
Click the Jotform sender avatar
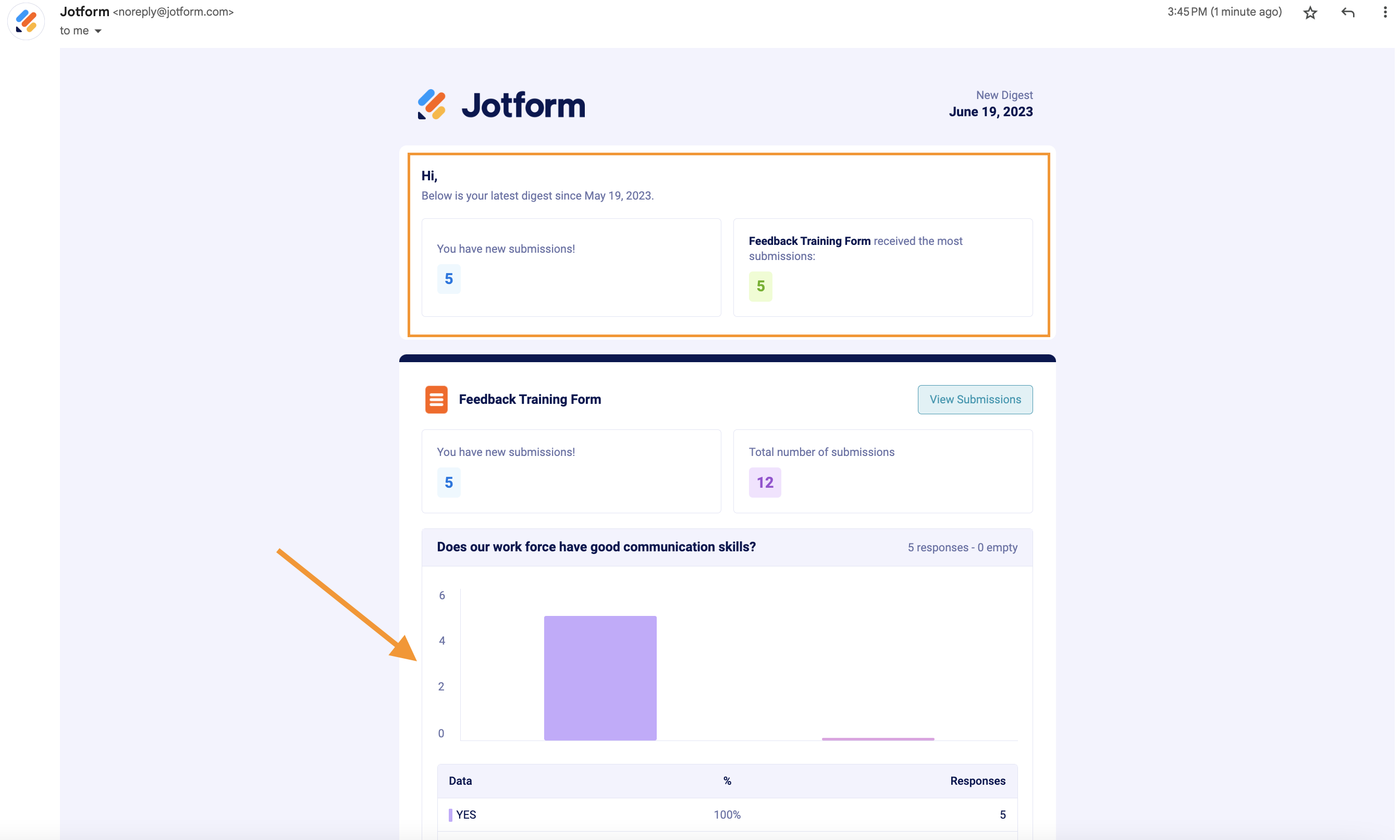26,21
